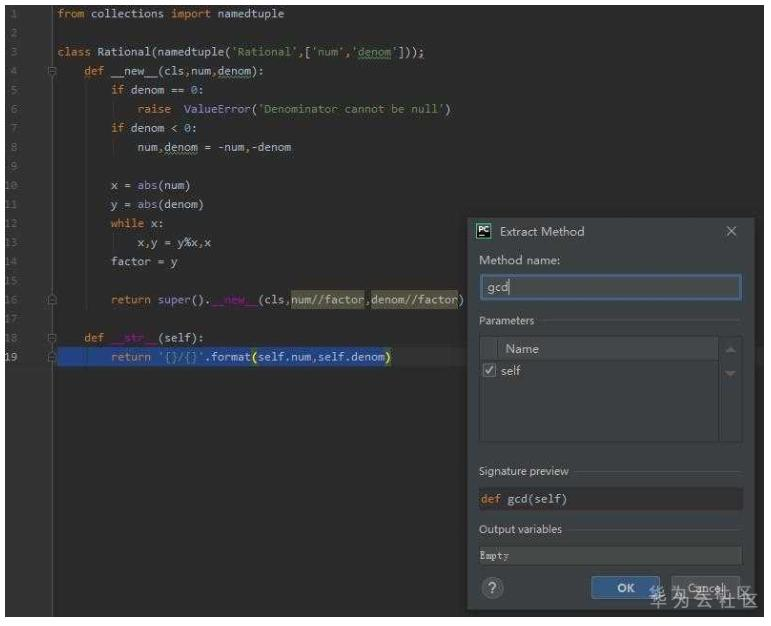This screenshot has width=771, height=626.
Task: Open the help question mark icon
Action: pos(492,588)
